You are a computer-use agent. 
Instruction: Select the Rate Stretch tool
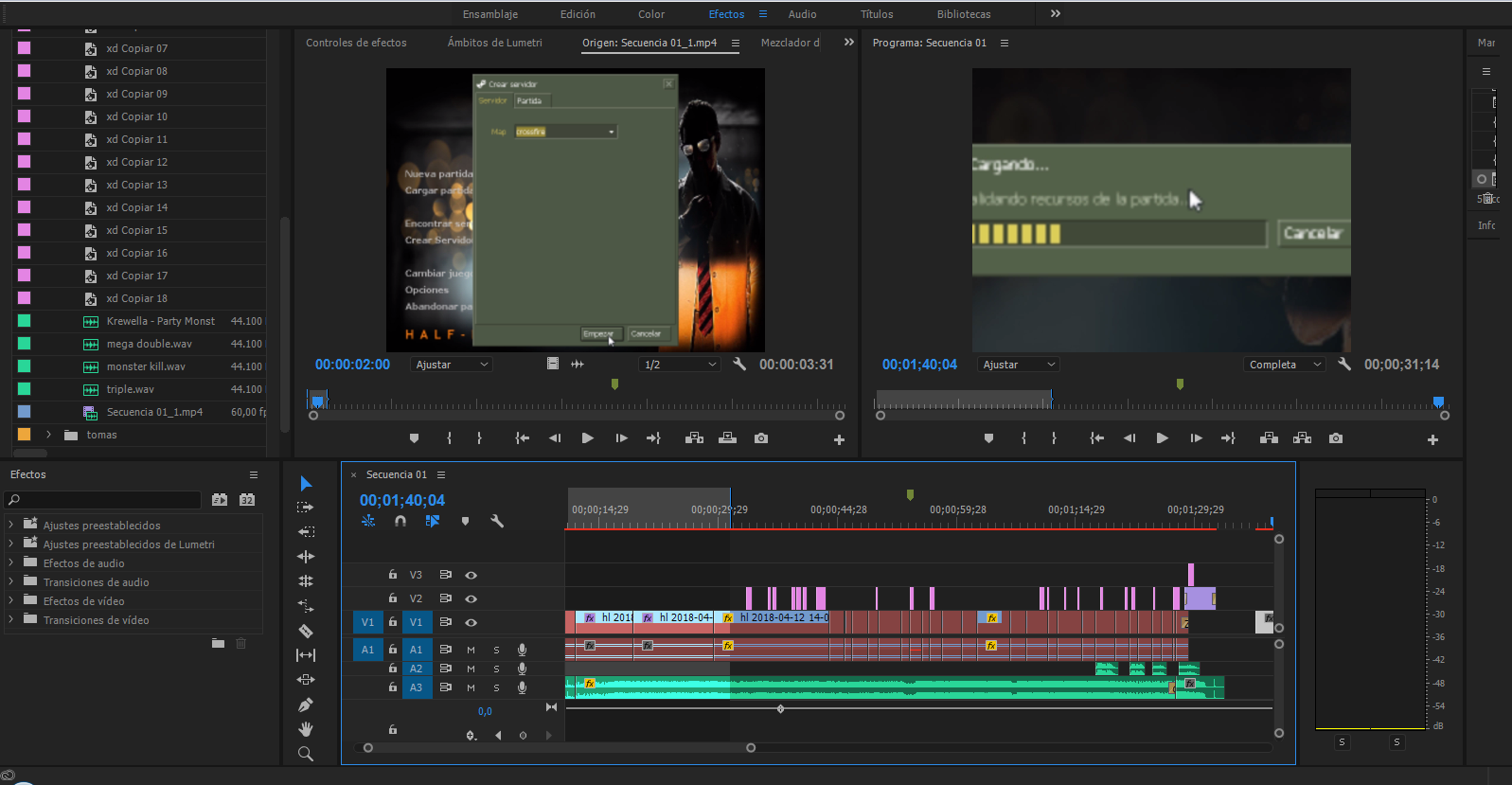coord(306,581)
